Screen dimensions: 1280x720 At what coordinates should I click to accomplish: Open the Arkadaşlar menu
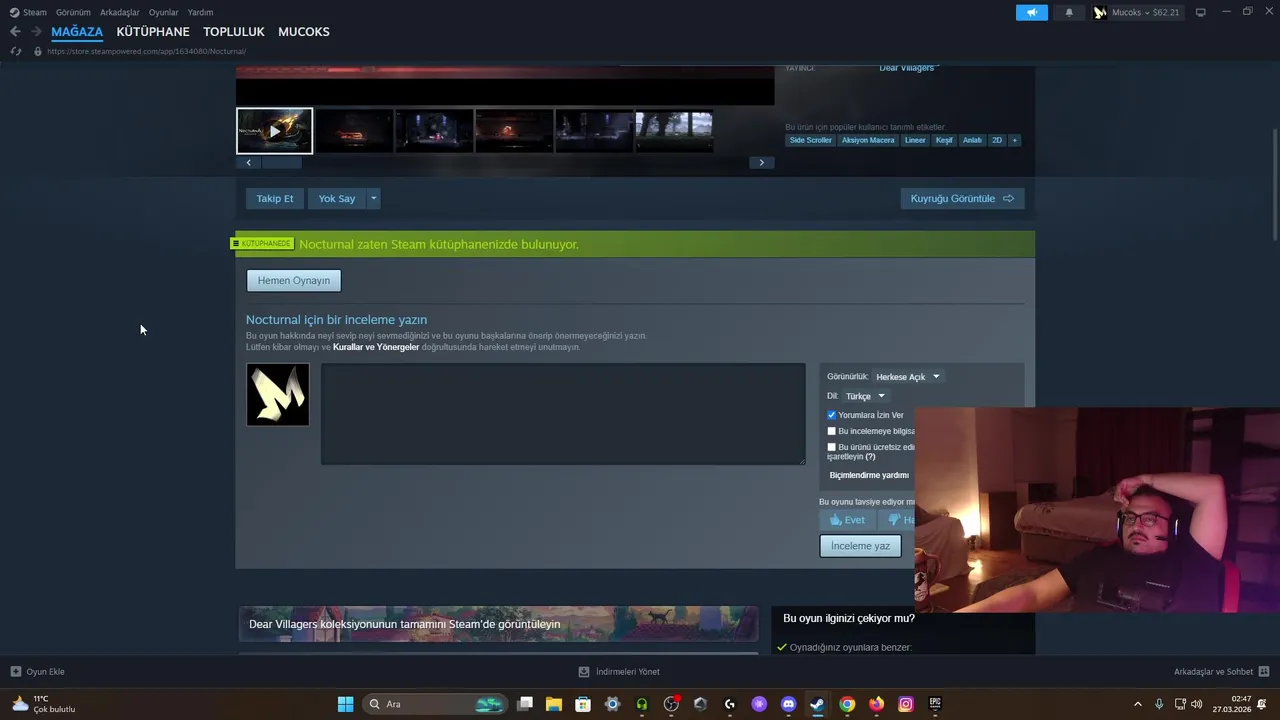[120, 12]
